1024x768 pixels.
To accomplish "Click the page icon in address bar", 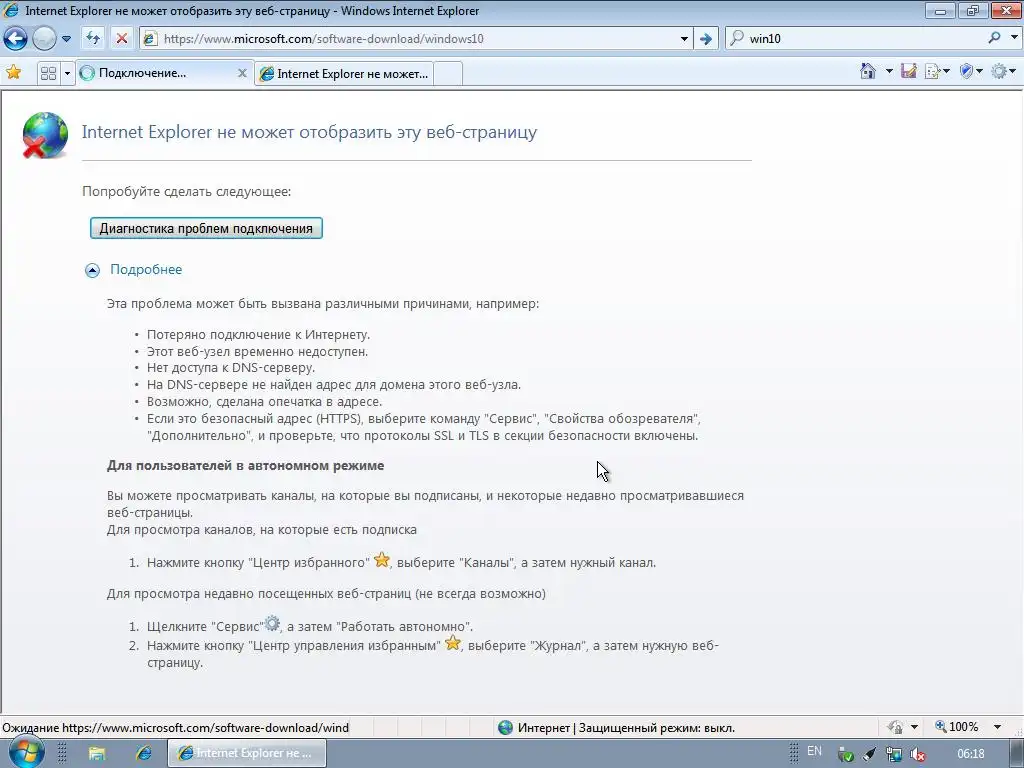I will click(x=150, y=39).
